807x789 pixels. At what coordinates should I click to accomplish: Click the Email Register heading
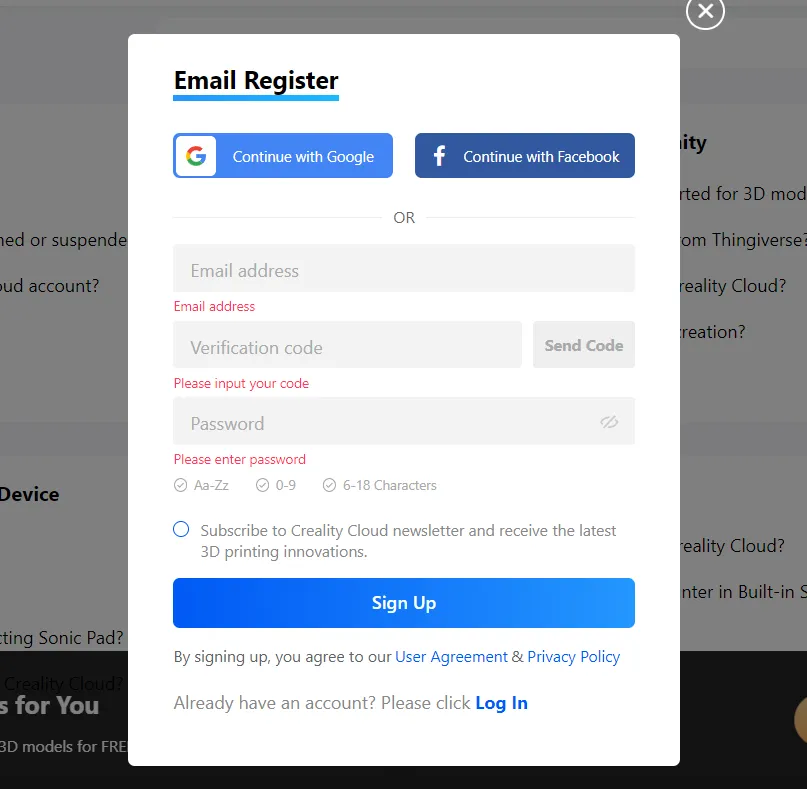click(x=256, y=81)
